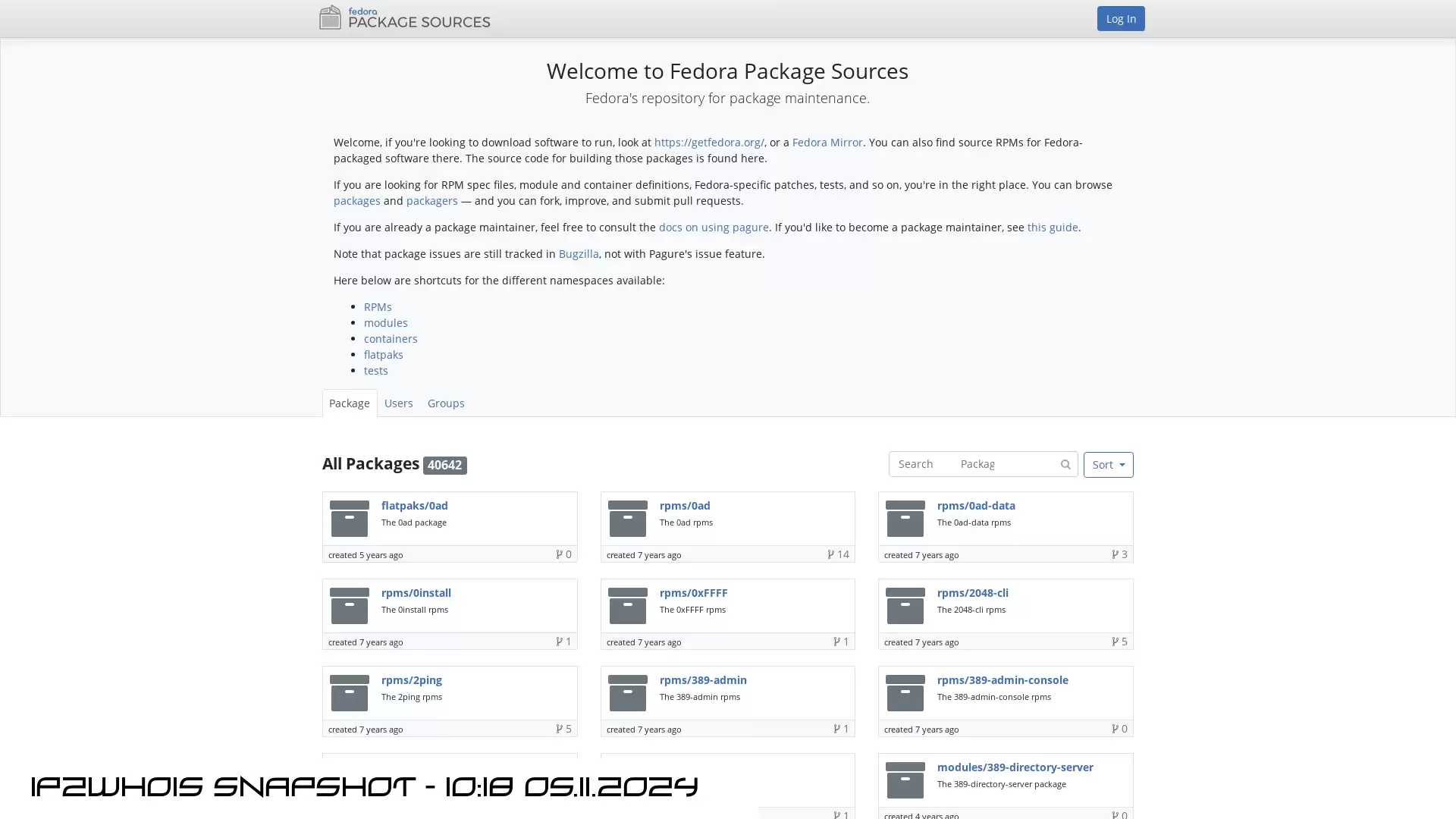Click the rpms/389-admin package archive icon
Screen dimensions: 1456x819
pos(628,693)
